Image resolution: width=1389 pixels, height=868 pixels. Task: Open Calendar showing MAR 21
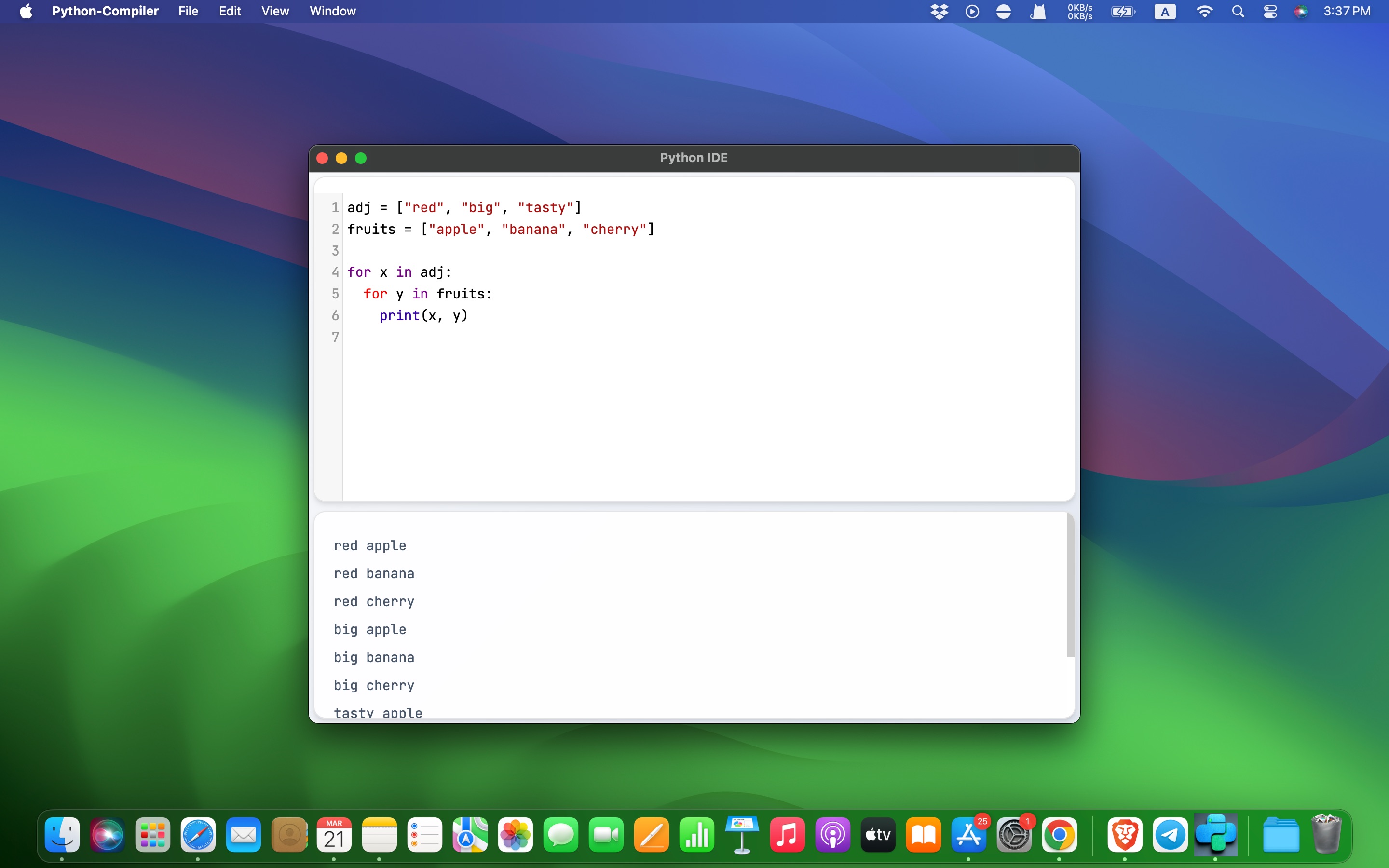[334, 835]
